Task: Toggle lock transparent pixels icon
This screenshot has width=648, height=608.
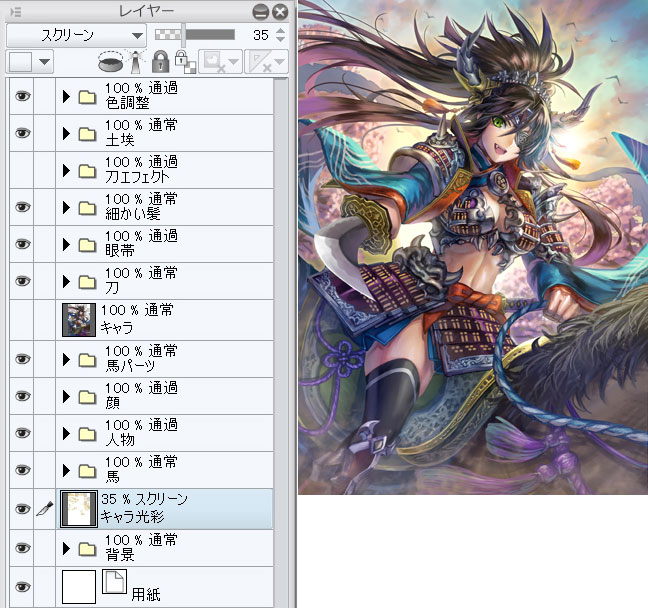Action: pos(185,61)
